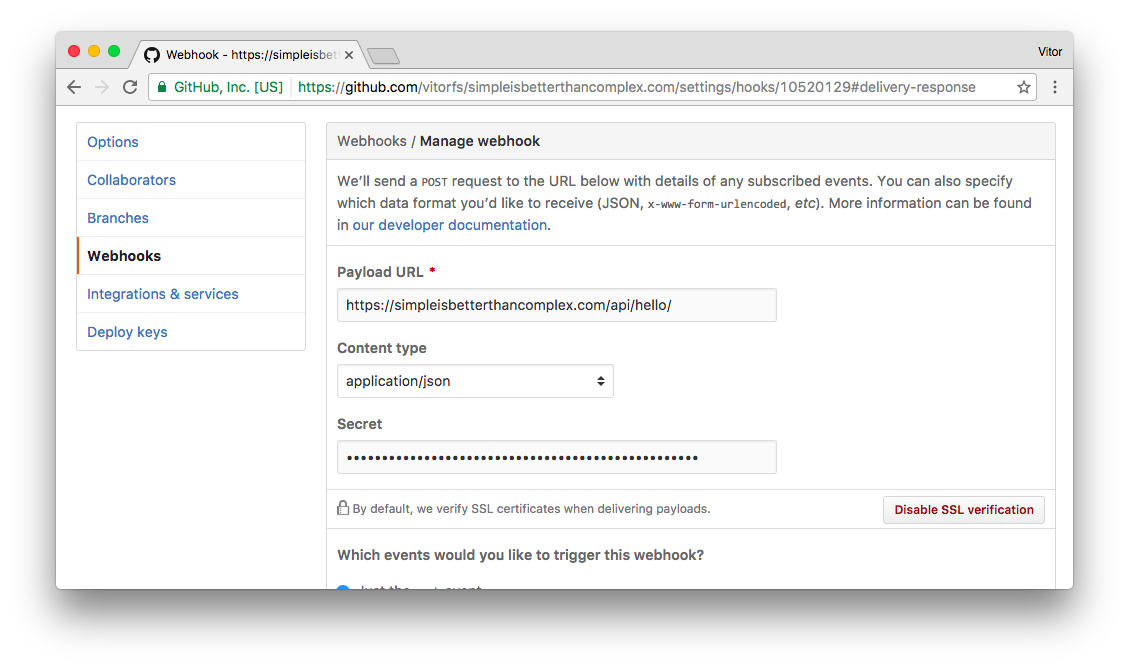Click the red close window button

click(73, 51)
